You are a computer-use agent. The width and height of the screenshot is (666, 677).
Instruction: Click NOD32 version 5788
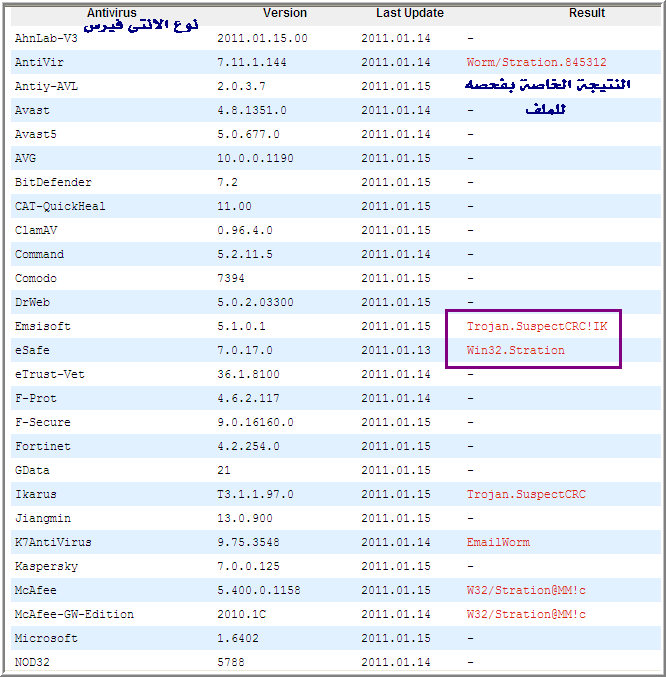coord(231,662)
